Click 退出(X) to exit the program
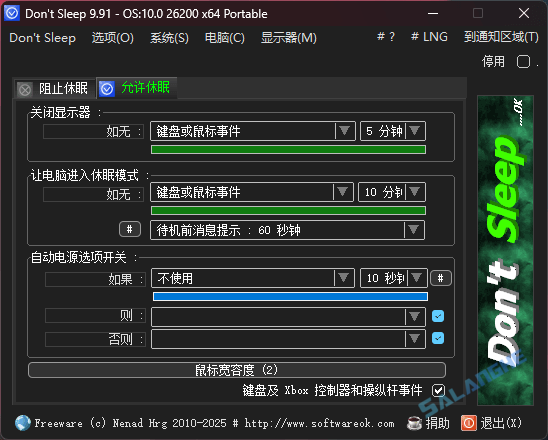Image resolution: width=548 pixels, height=440 pixels. (500, 423)
